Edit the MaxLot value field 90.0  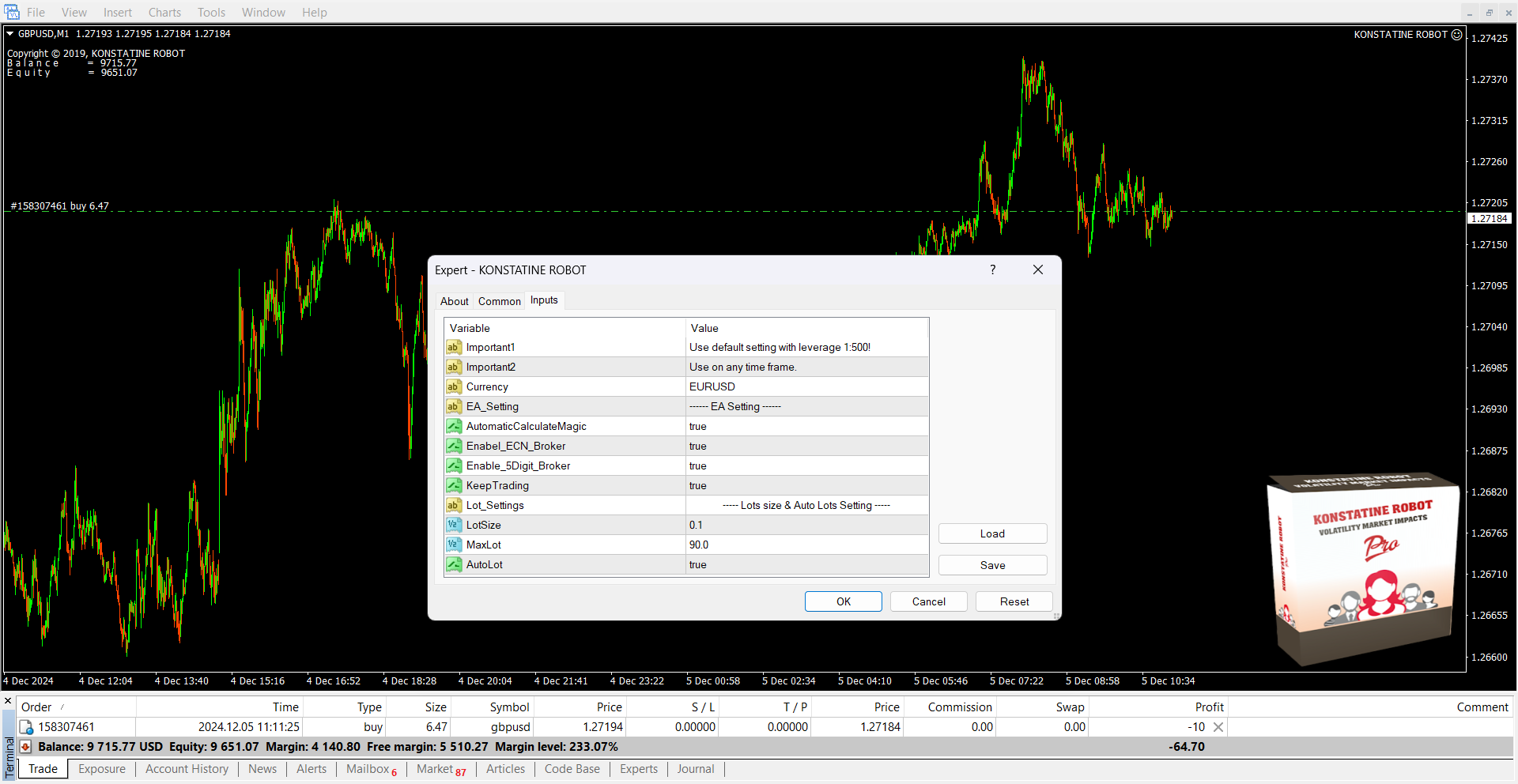[806, 545]
